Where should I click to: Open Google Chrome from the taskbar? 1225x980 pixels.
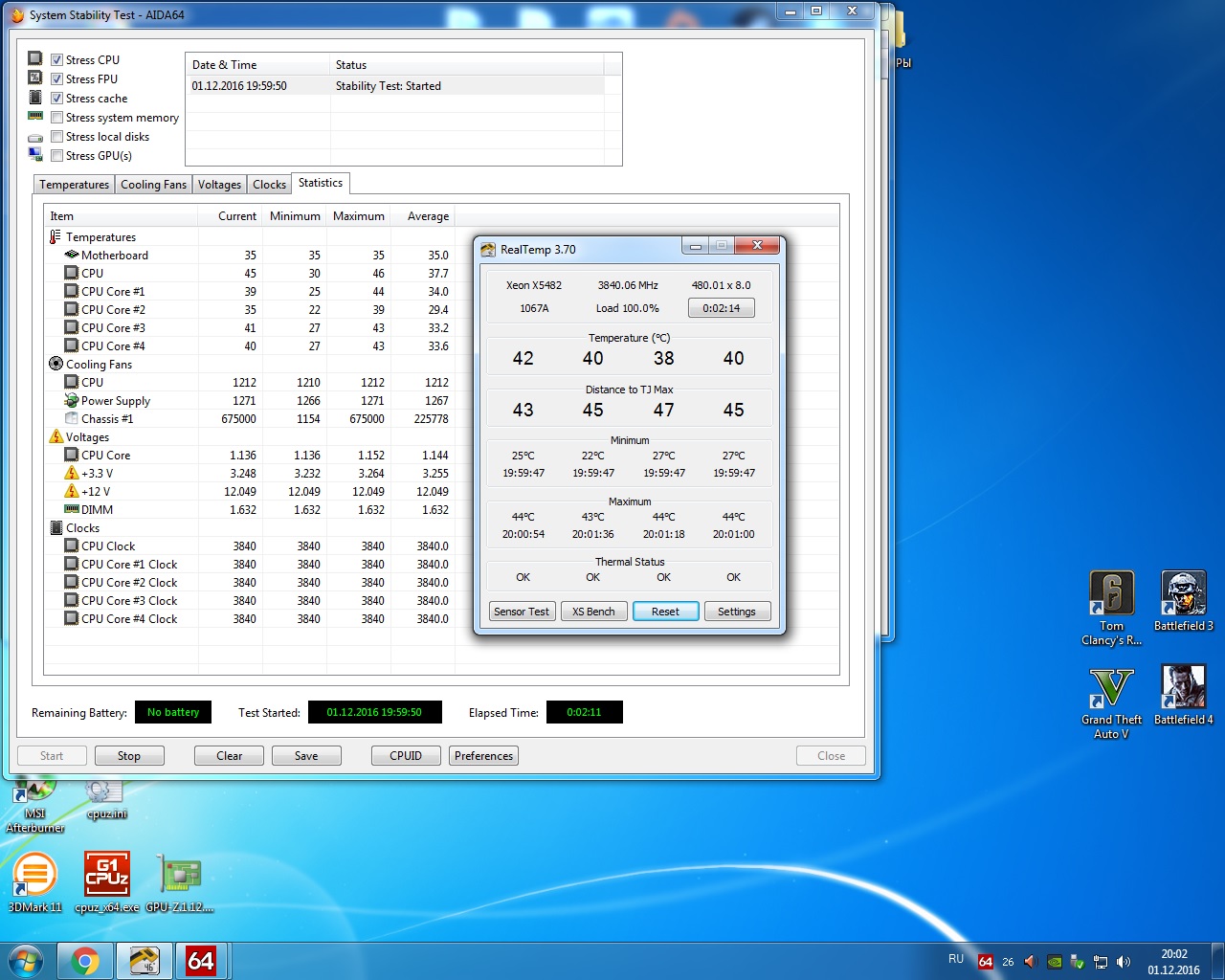pyautogui.click(x=84, y=961)
